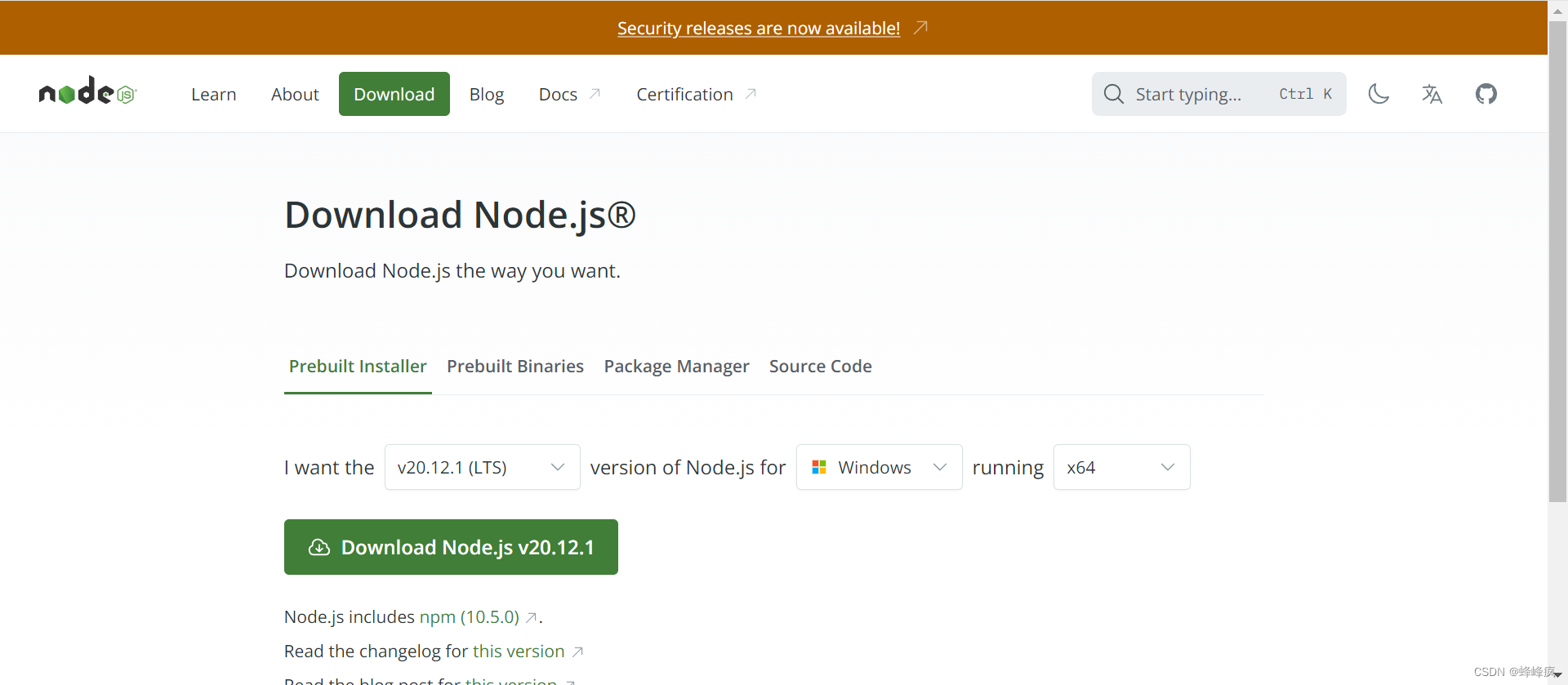Click the arrow icon next to Certification
Viewport: 1568px width, 685px height.
(x=751, y=94)
